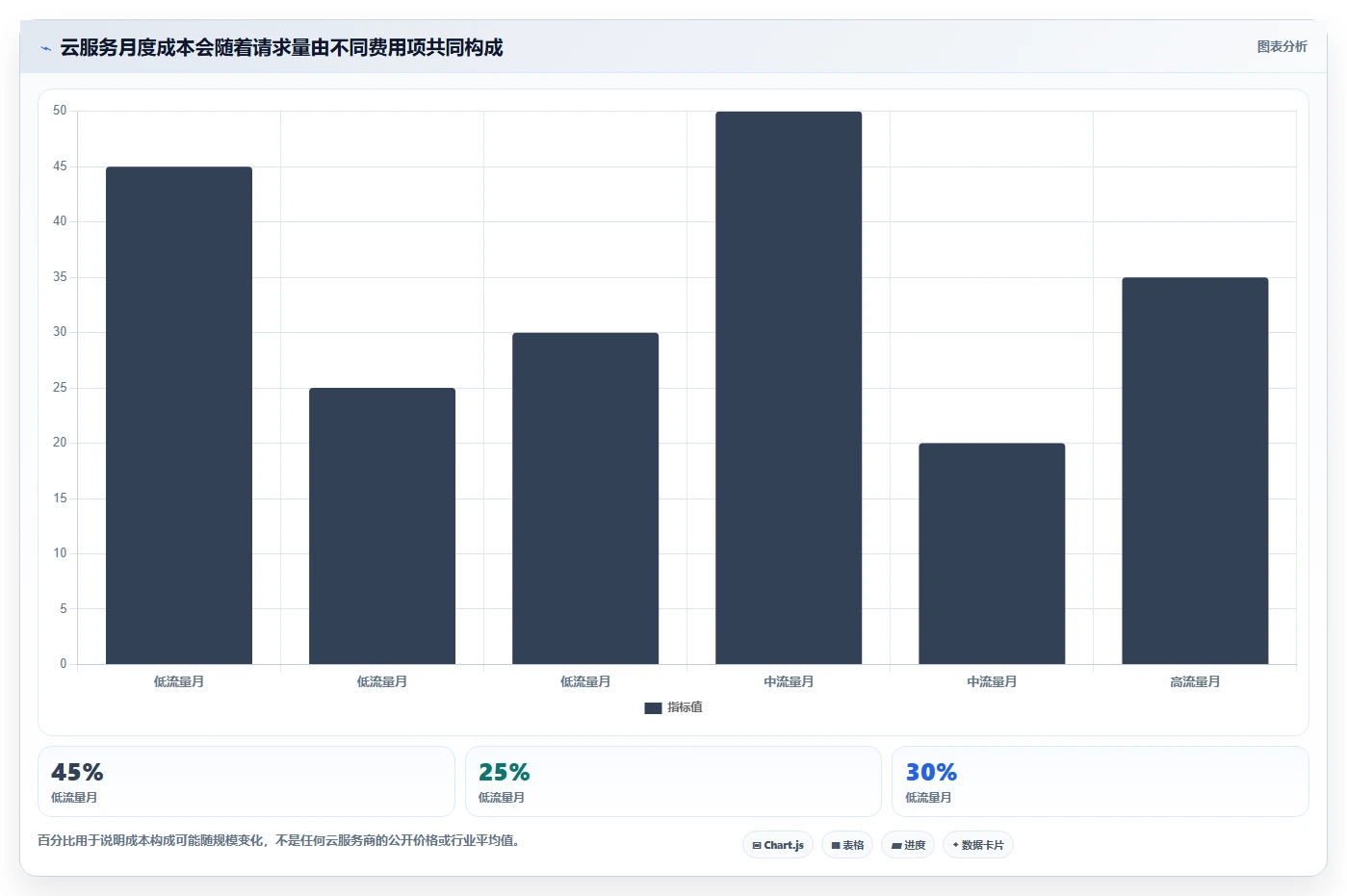1347x896 pixels.
Task: Select the bar with value 30
Action: click(x=585, y=499)
